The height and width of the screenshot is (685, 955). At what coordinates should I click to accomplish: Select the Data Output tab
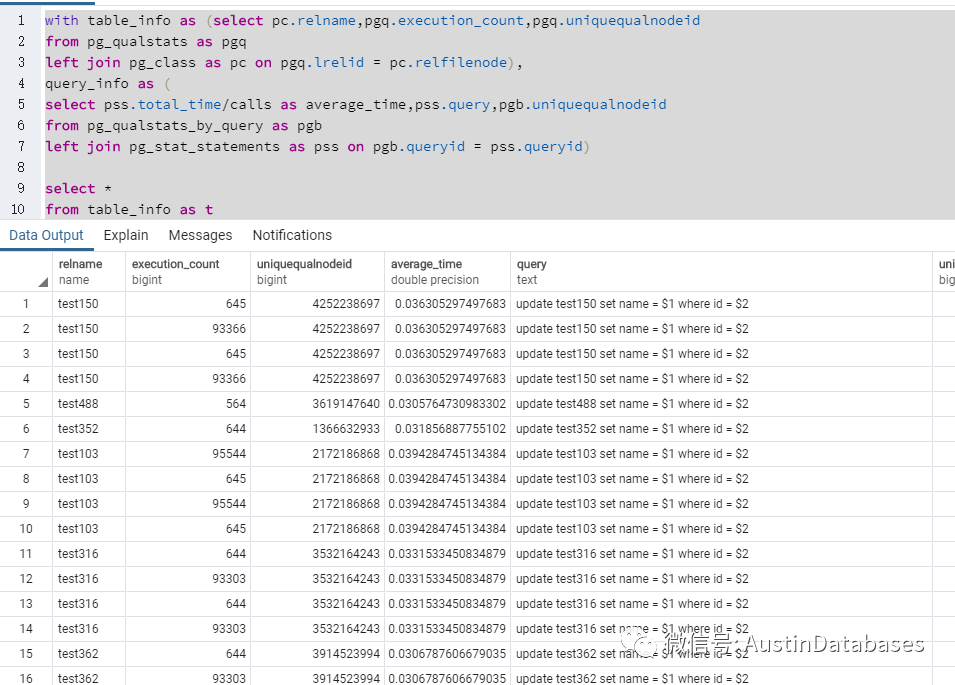click(46, 235)
